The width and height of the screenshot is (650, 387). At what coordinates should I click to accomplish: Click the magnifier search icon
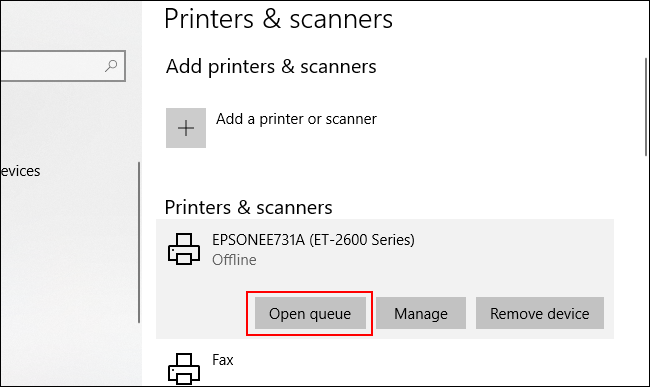(x=111, y=65)
